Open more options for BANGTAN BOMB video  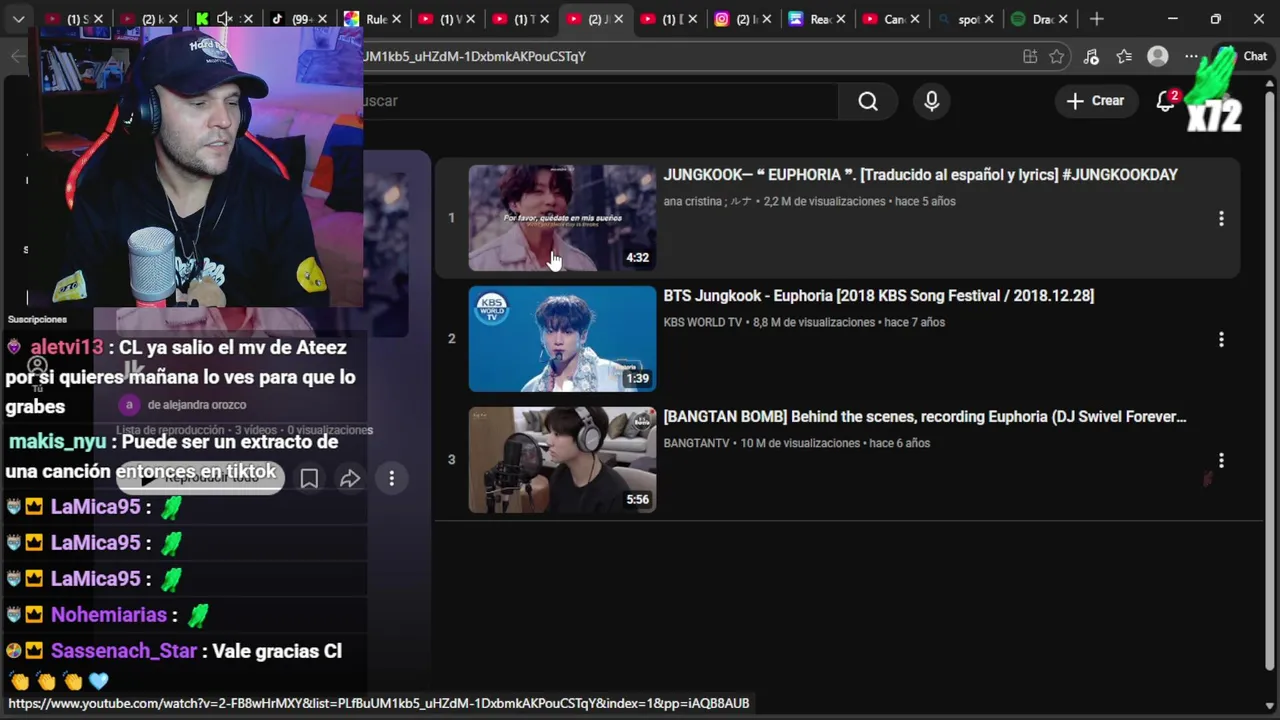pos(1221,460)
